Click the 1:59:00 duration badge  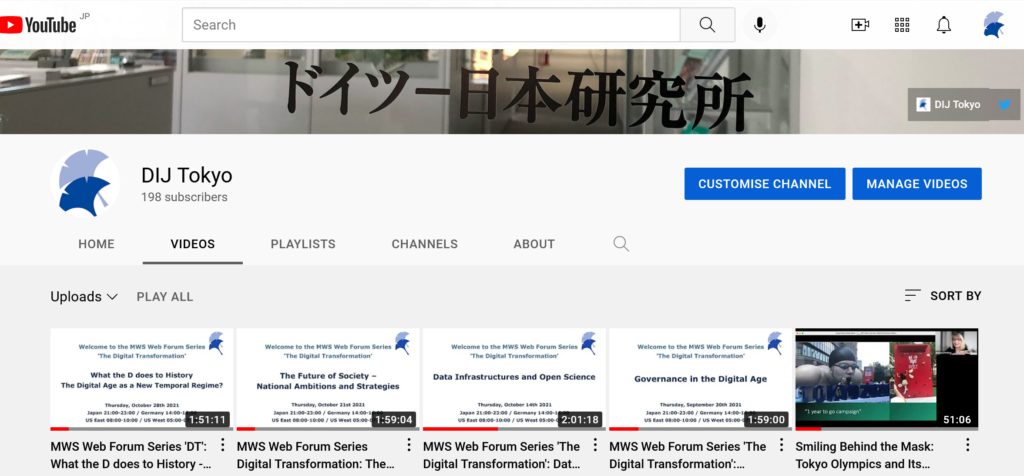pos(766,419)
